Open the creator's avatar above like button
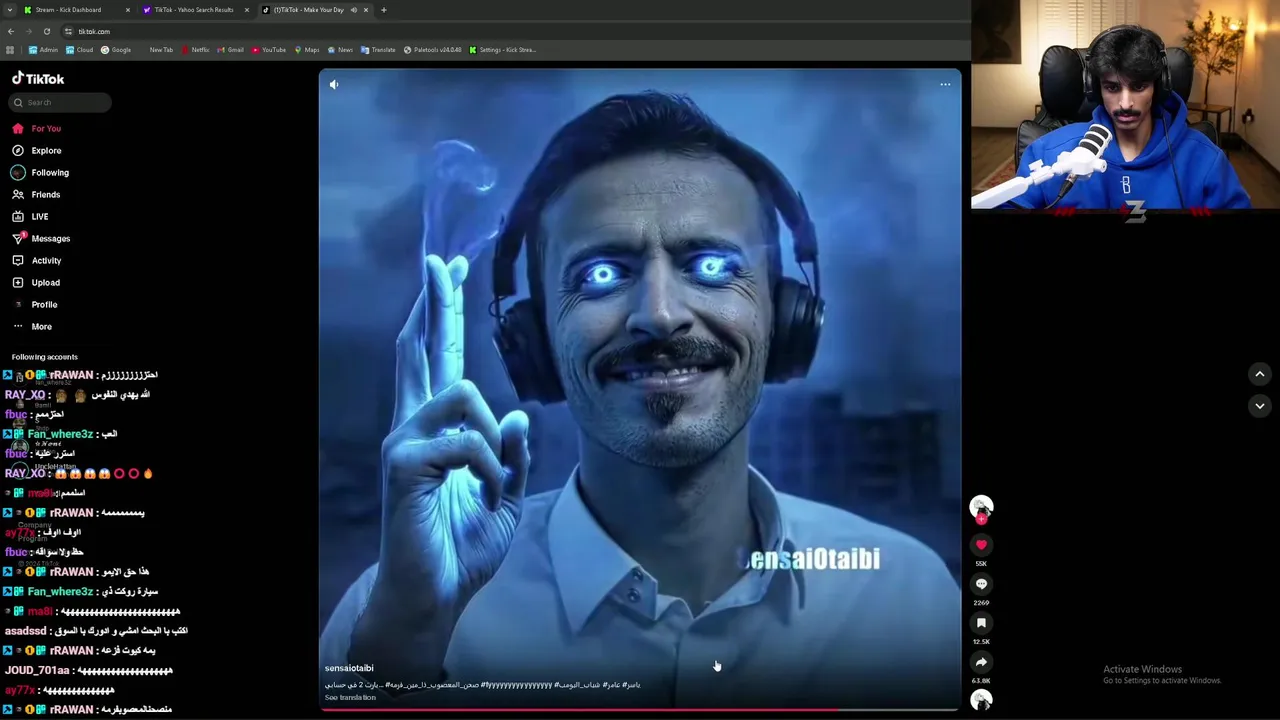Image resolution: width=1280 pixels, height=720 pixels. tap(981, 506)
